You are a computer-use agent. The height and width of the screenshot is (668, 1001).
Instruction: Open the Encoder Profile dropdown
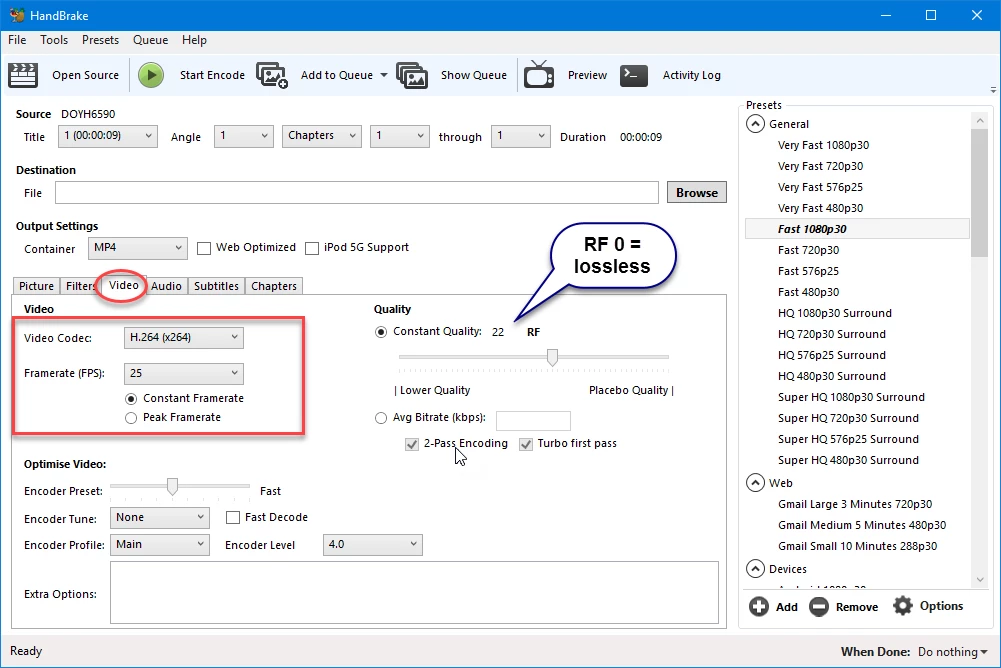coord(160,544)
